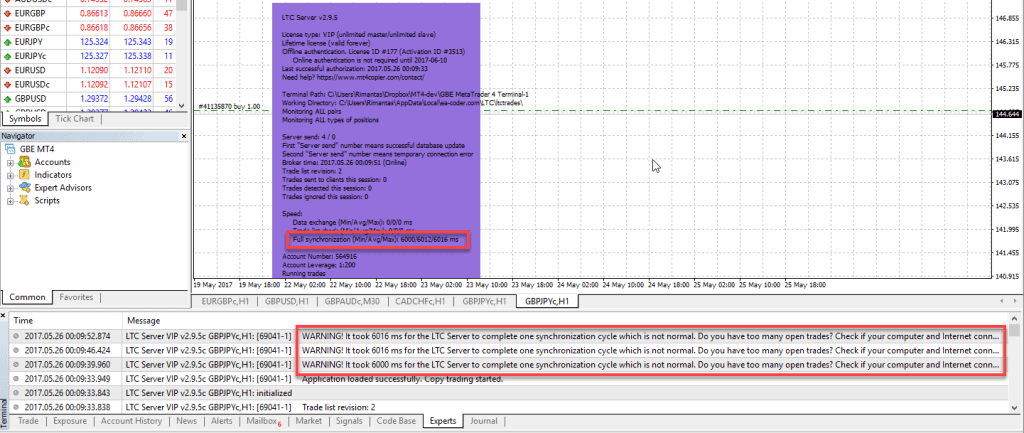Switch to CADCHFc,H1 chart tab
The height and width of the screenshot is (433, 1024).
click(x=421, y=302)
